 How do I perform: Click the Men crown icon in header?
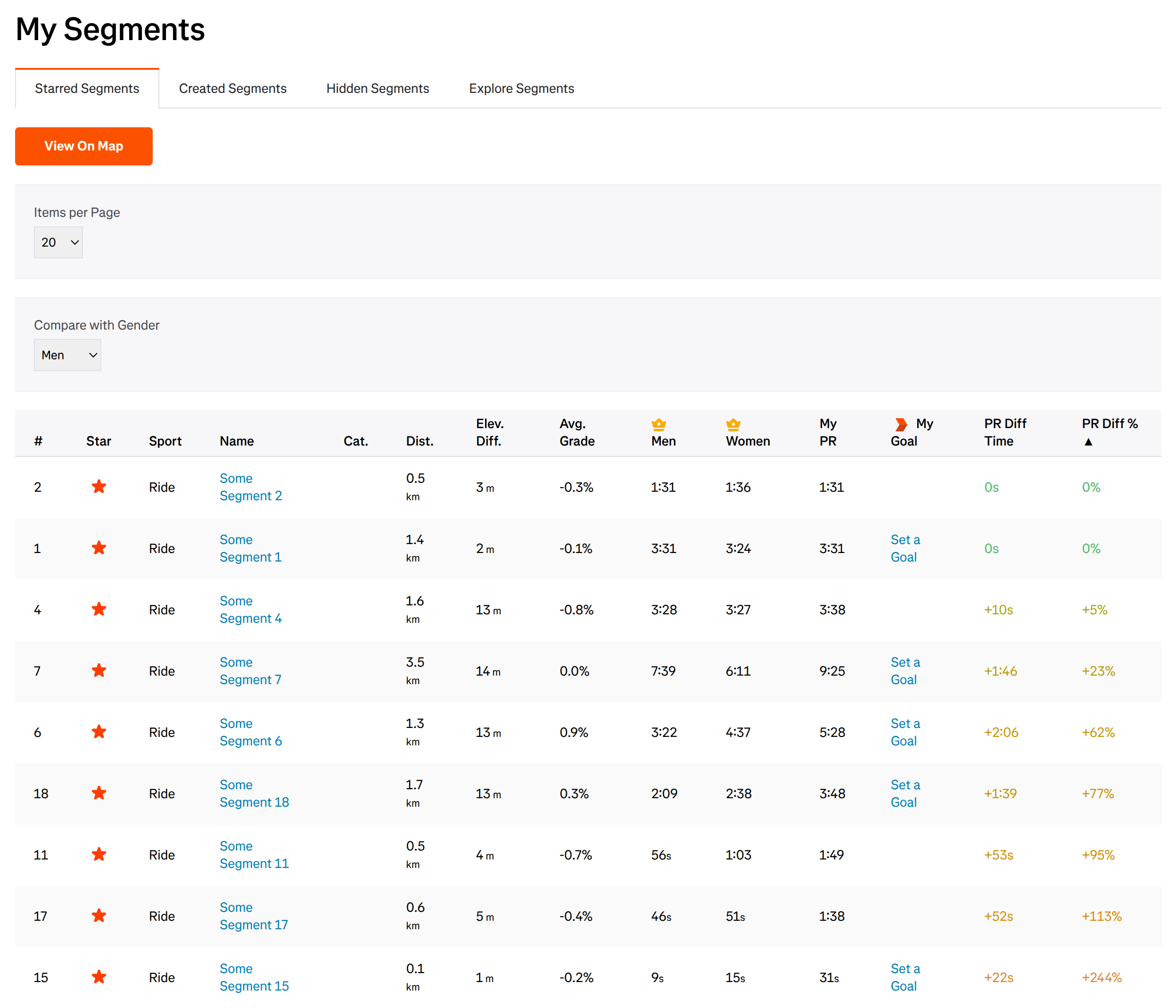[658, 424]
